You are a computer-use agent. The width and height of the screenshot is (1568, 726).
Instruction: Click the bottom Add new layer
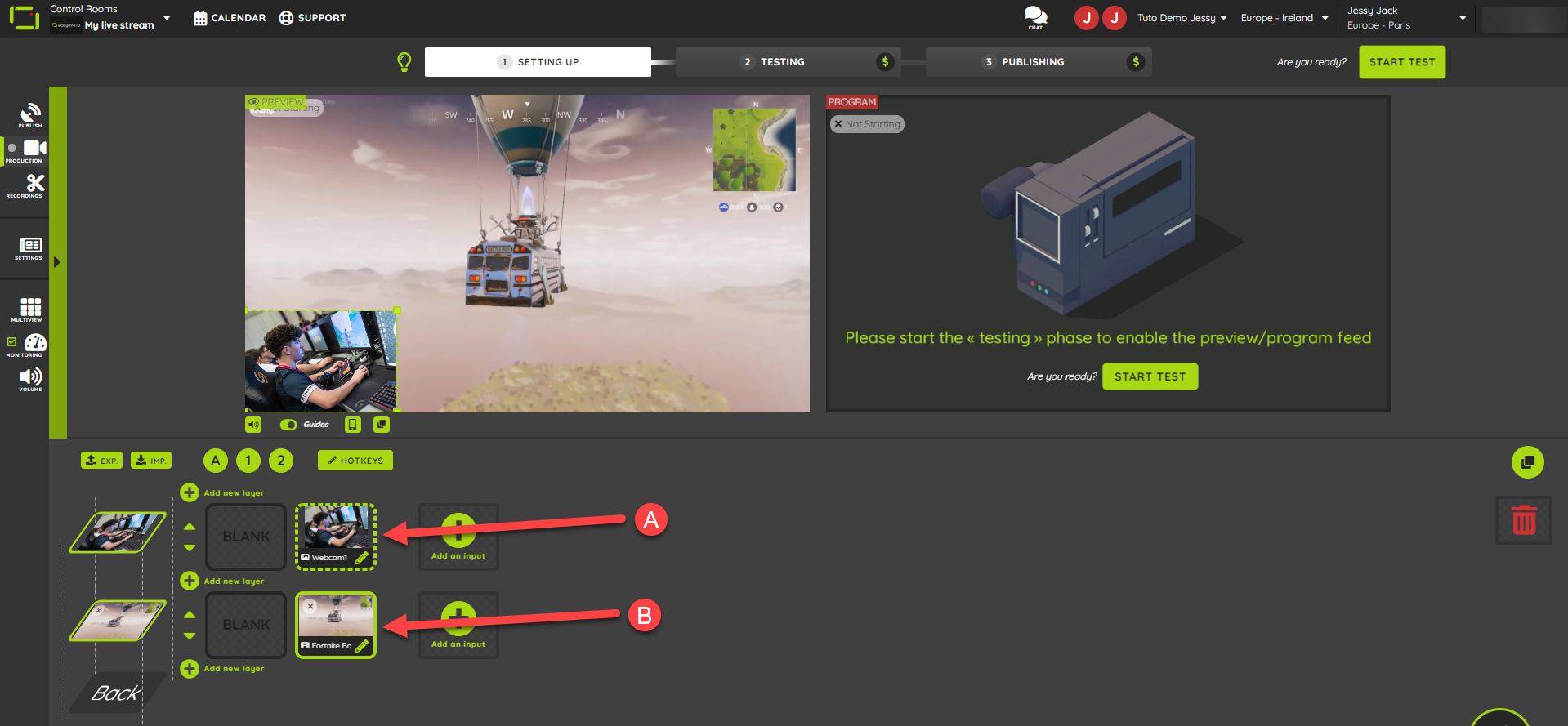(x=222, y=669)
